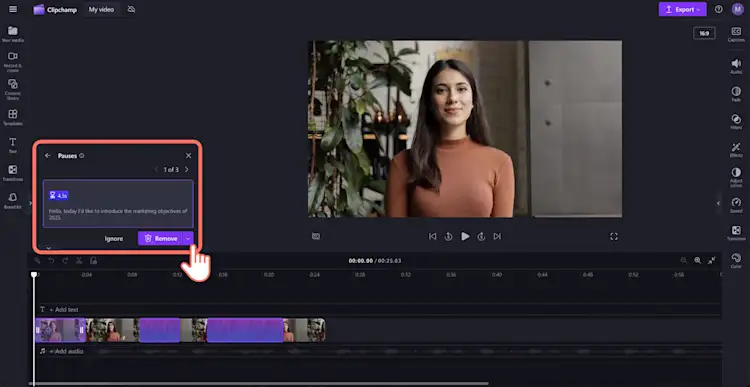The image size is (750, 387).
Task: Open the Brand kit panel
Action: [x=13, y=200]
